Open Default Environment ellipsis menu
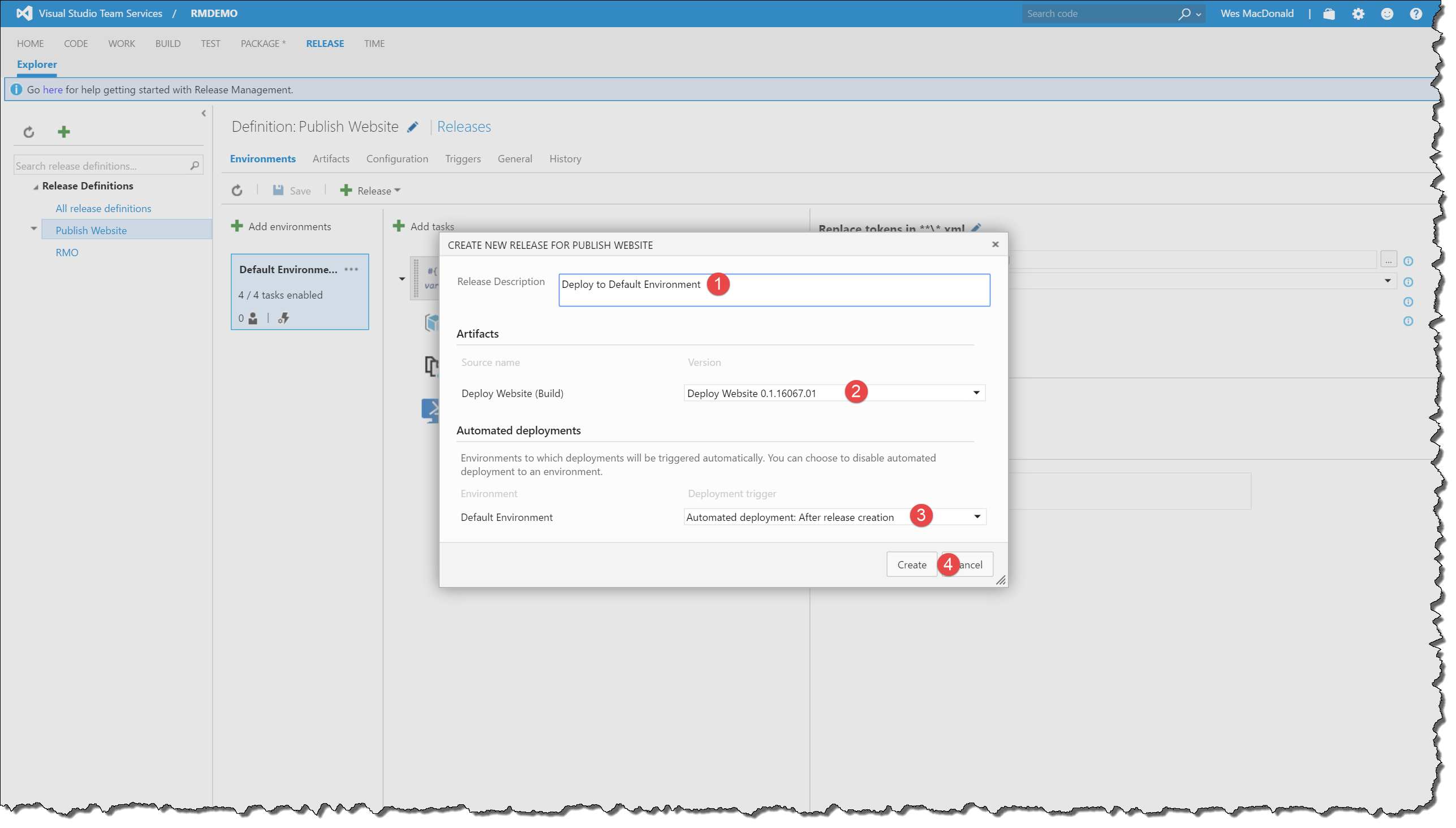The height and width of the screenshot is (828, 1456). coord(351,269)
